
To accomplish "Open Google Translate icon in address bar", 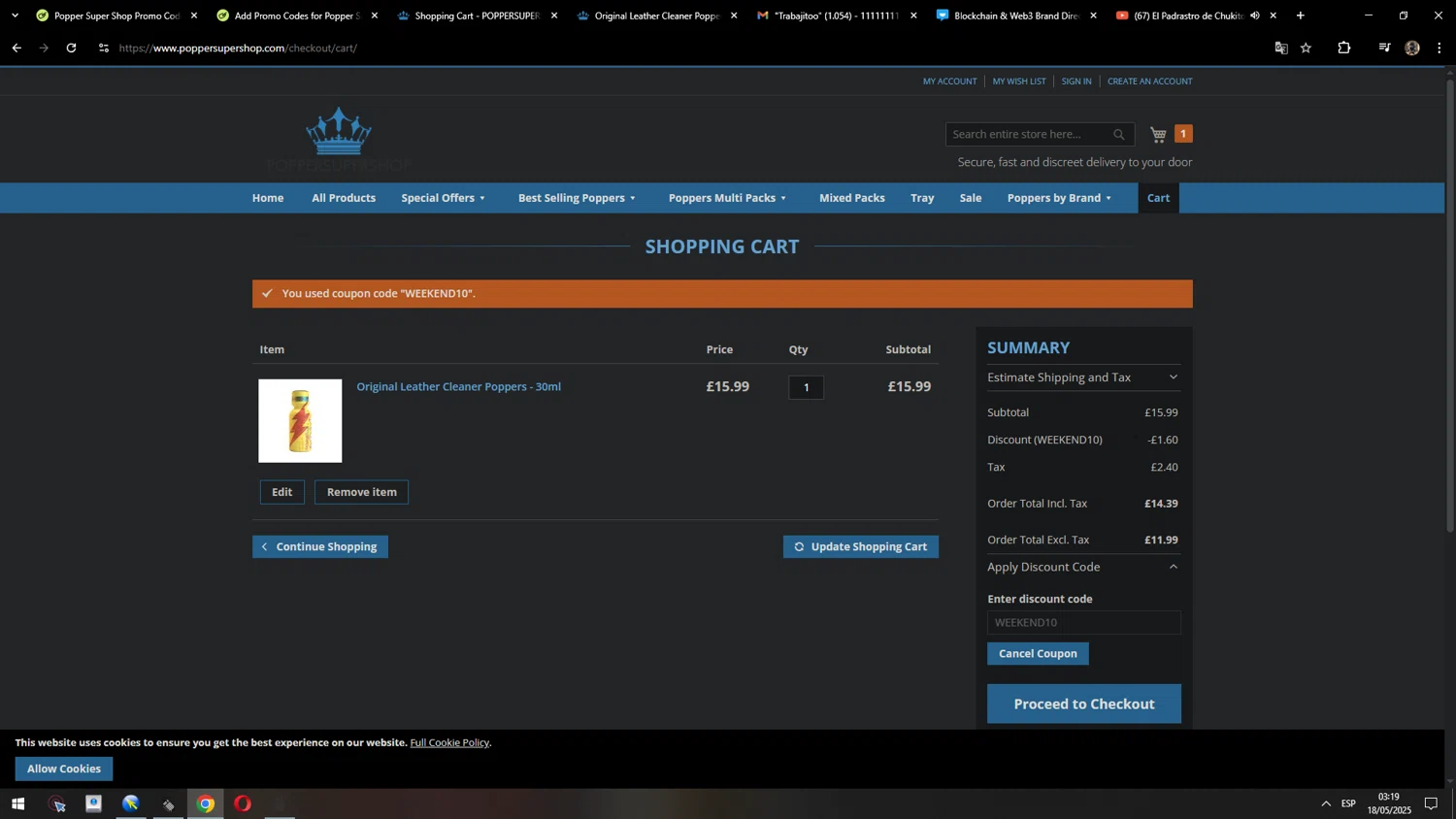I will 1281,48.
